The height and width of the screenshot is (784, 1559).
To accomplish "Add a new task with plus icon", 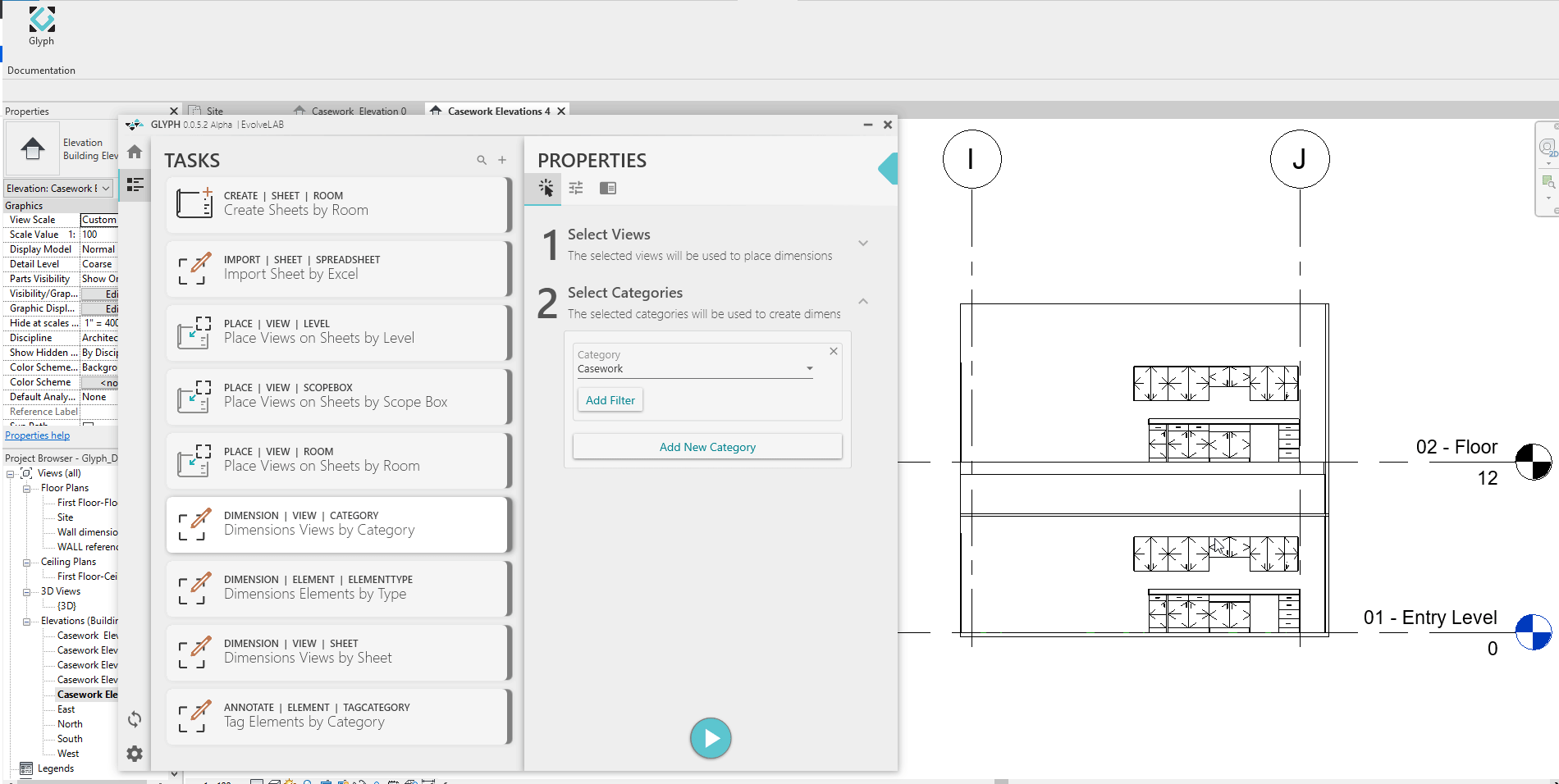I will click(502, 160).
